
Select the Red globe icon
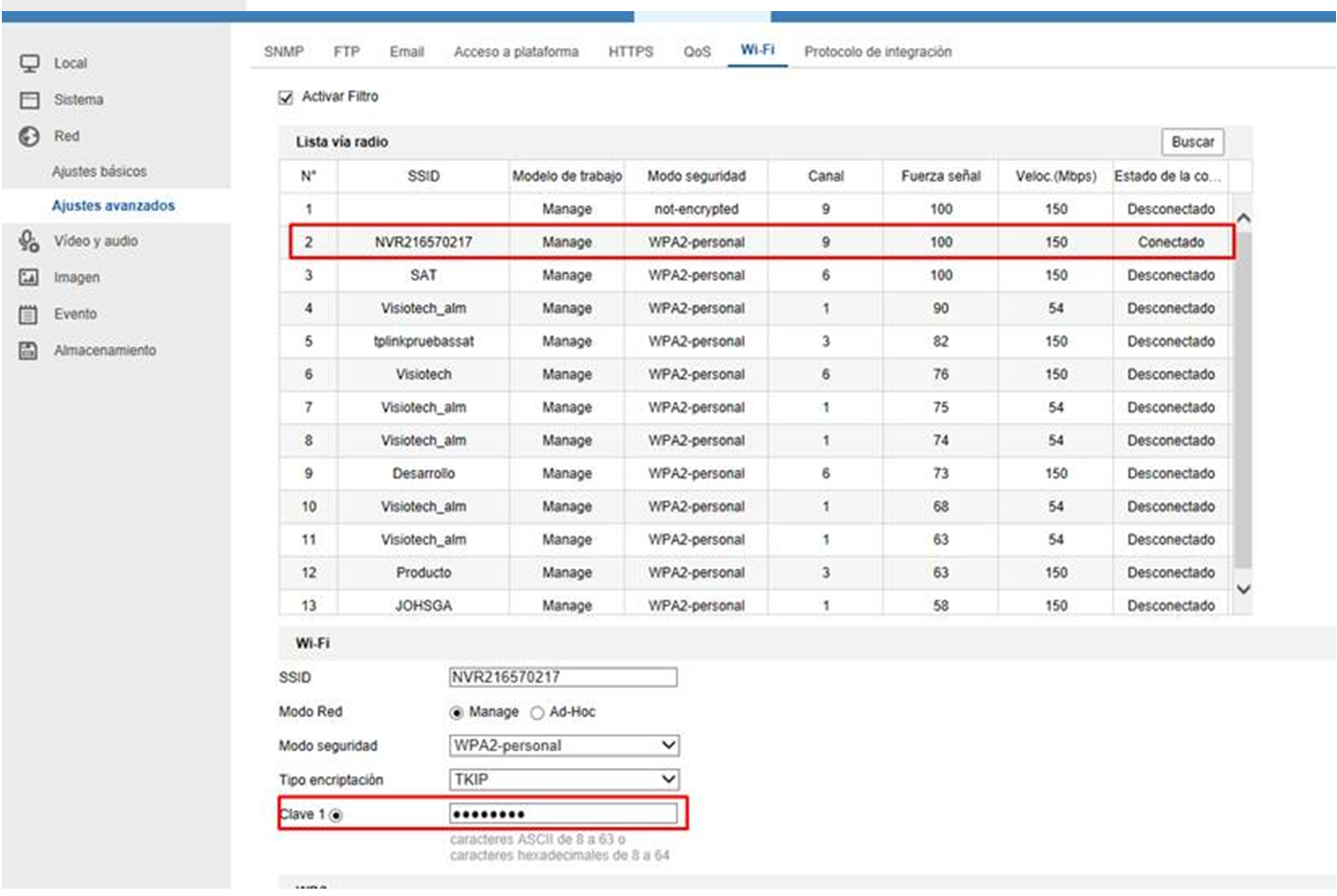[x=30, y=136]
